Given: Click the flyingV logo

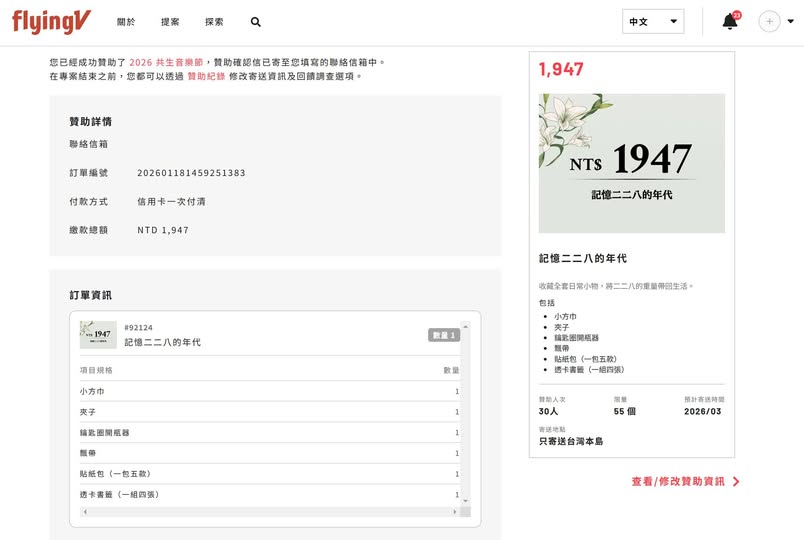Looking at the screenshot, I should pos(50,22).
